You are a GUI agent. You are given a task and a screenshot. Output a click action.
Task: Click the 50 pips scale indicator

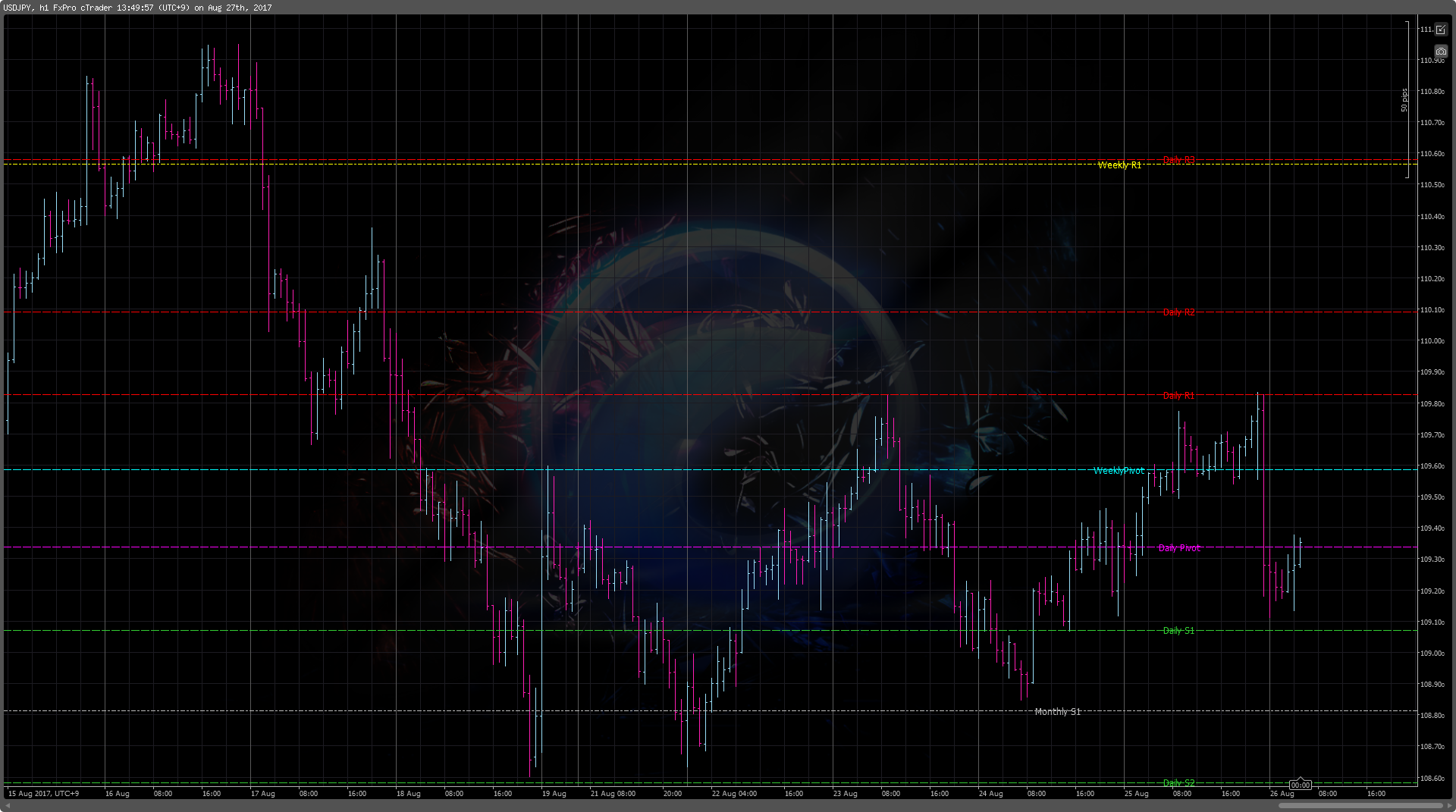pos(1404,100)
